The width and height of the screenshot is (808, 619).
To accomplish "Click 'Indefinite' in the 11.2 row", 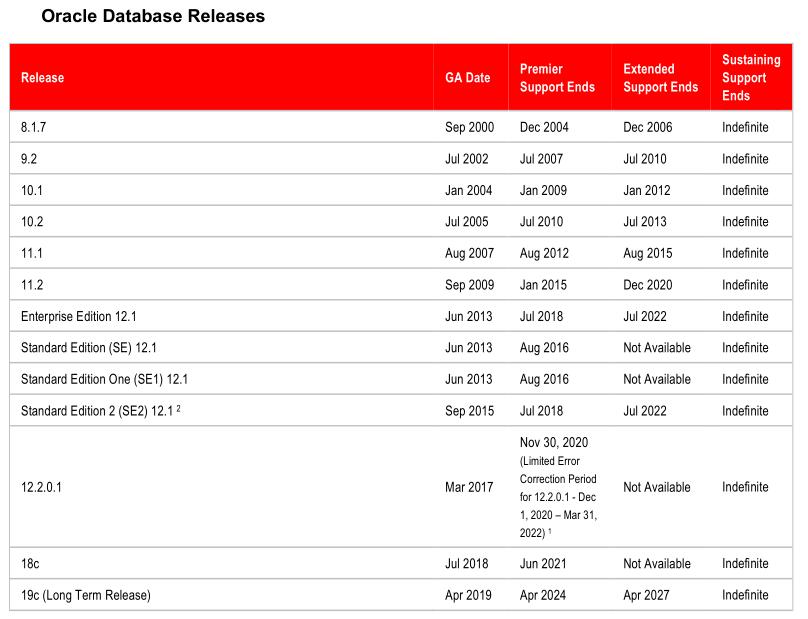I will 745,285.
